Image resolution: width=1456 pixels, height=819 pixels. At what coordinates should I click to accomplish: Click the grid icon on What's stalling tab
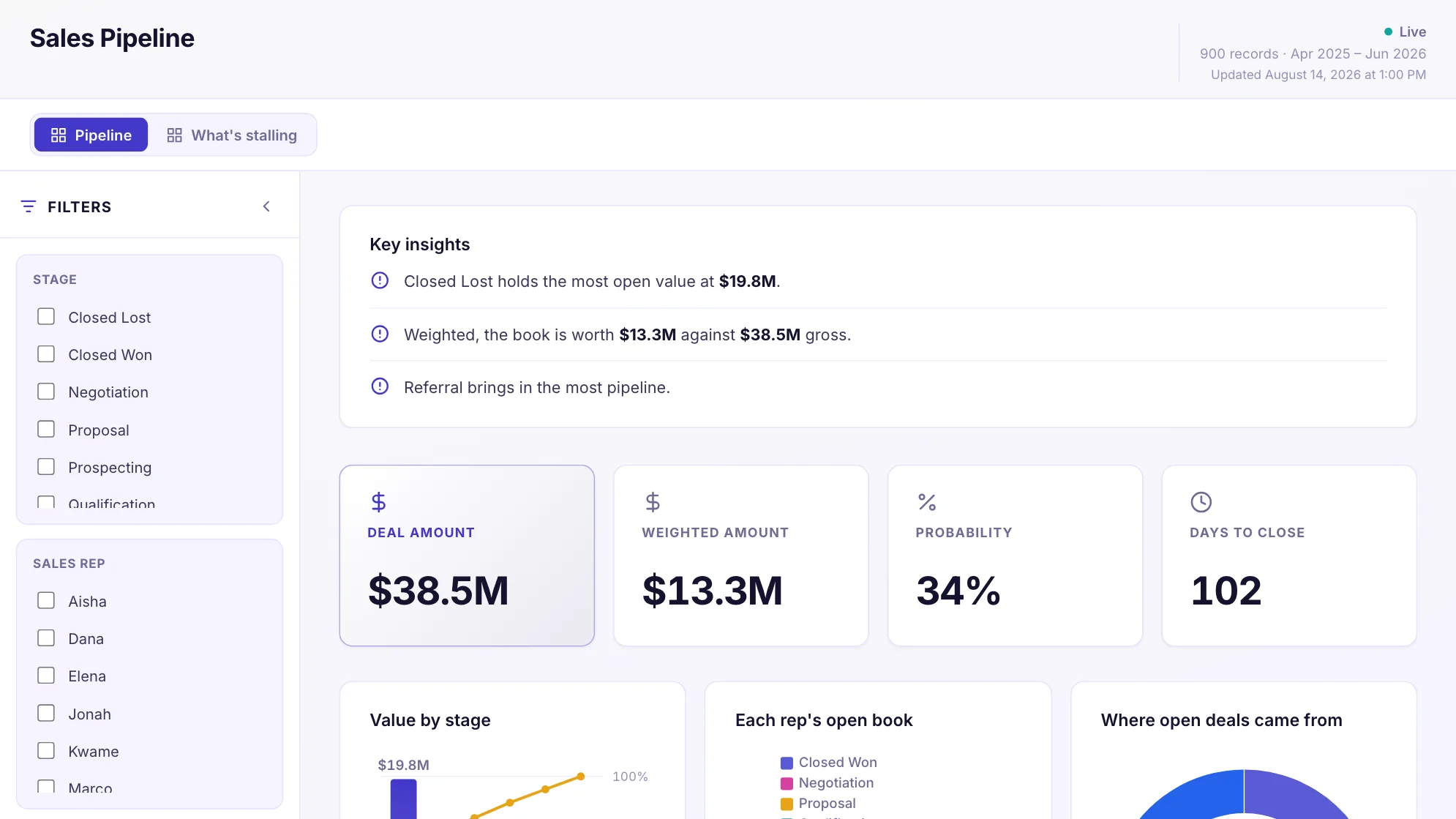coord(174,135)
